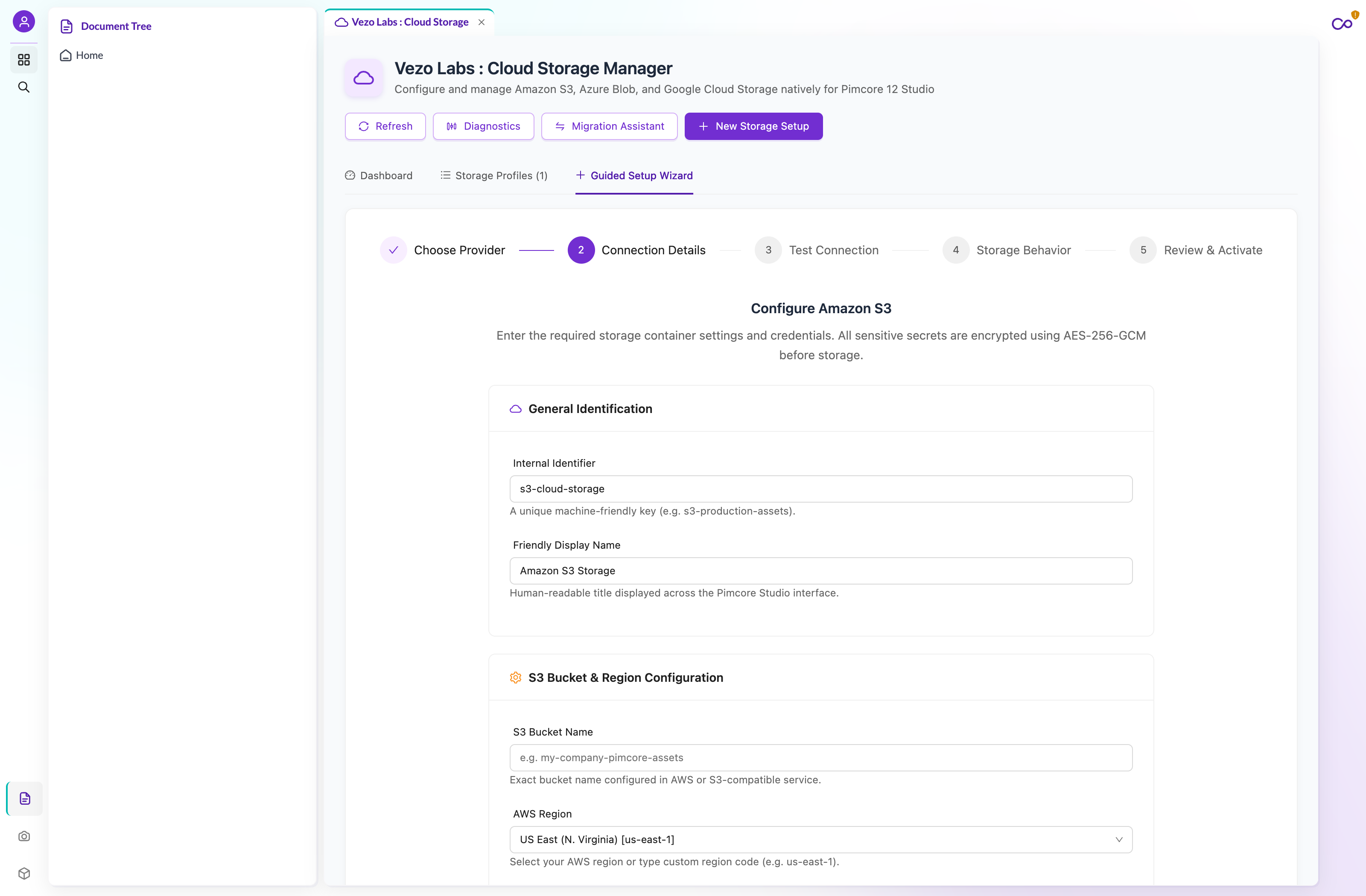Screen dimensions: 1366x896
Task: Select the Guided Setup Wizard tab
Action: click(634, 175)
